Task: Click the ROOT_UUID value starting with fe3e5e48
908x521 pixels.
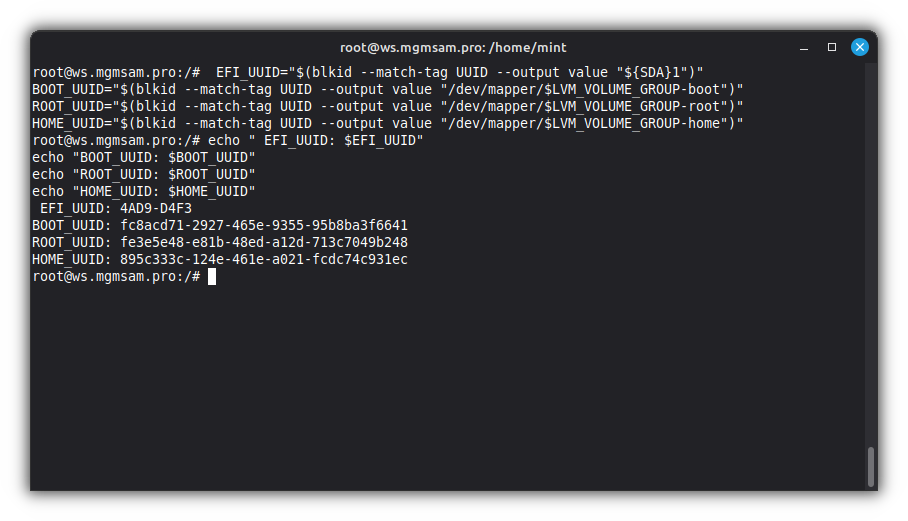Action: click(264, 242)
